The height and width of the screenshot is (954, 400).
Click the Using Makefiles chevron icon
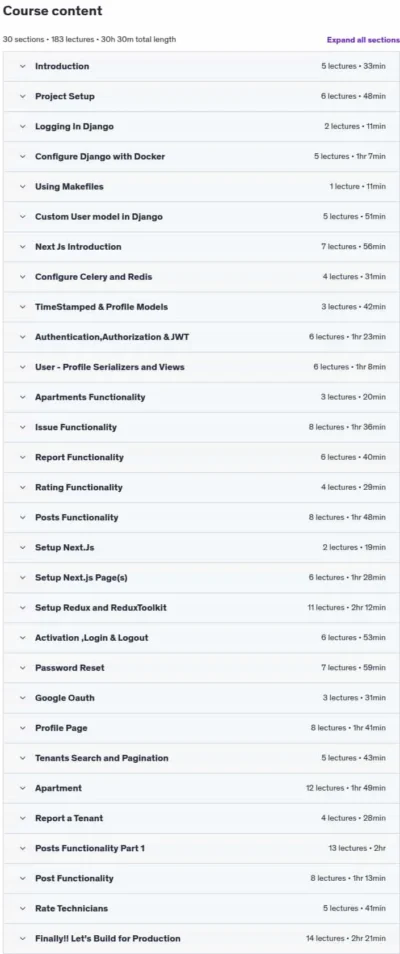23,187
